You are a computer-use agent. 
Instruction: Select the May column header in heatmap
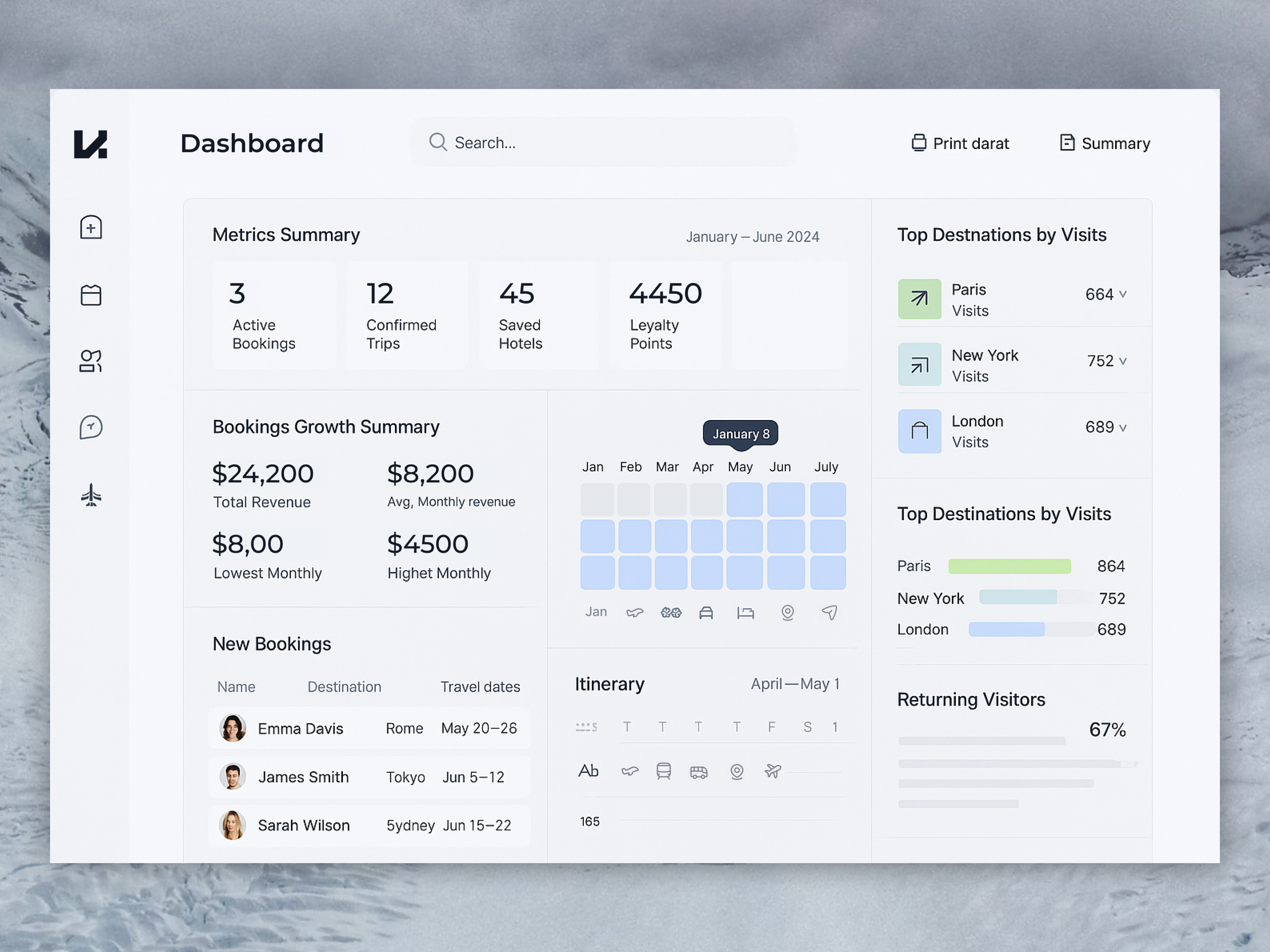(x=740, y=467)
